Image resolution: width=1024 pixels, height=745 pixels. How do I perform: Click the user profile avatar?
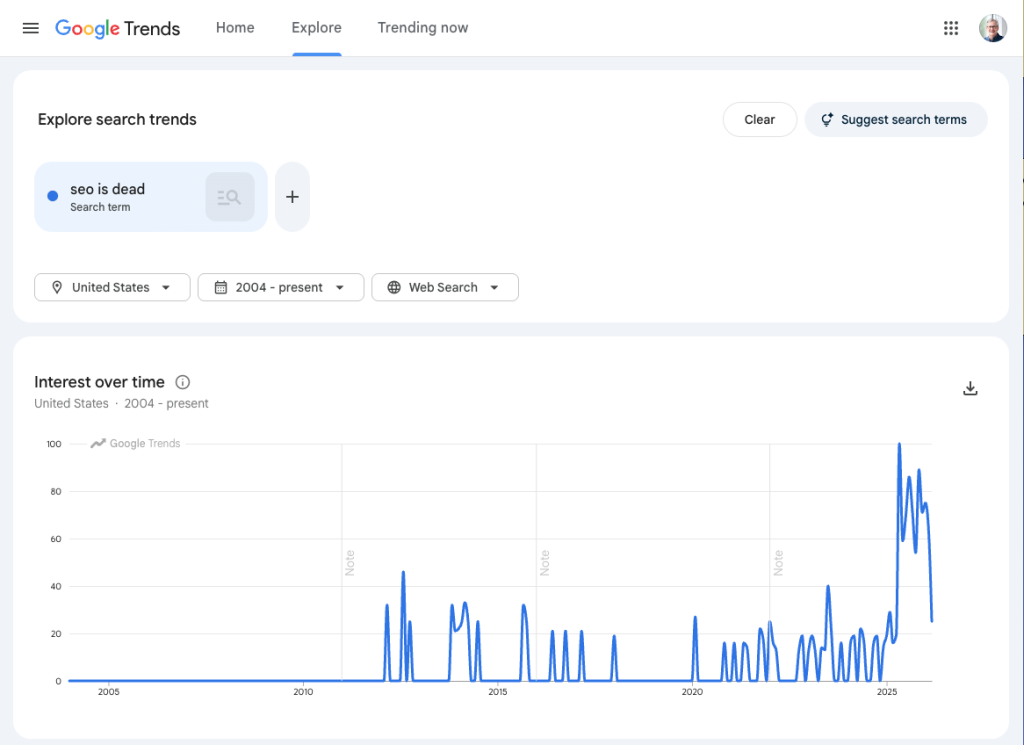click(992, 28)
